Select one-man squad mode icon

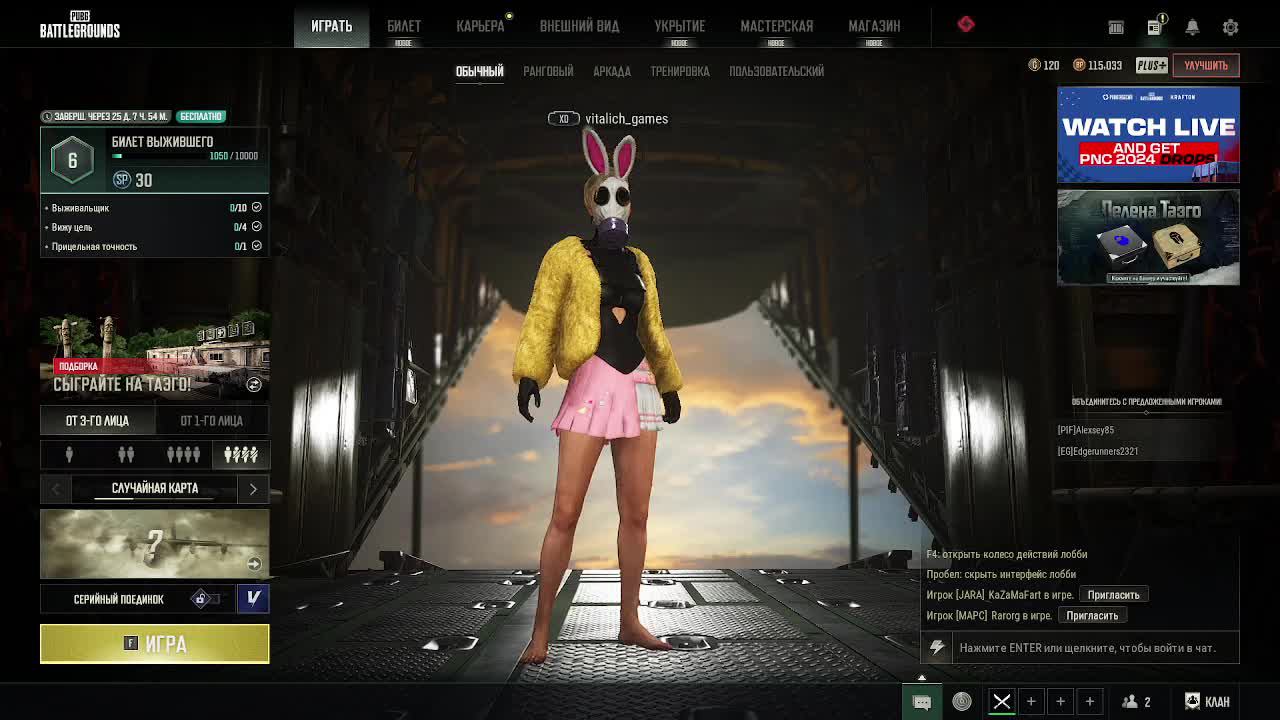point(241,455)
